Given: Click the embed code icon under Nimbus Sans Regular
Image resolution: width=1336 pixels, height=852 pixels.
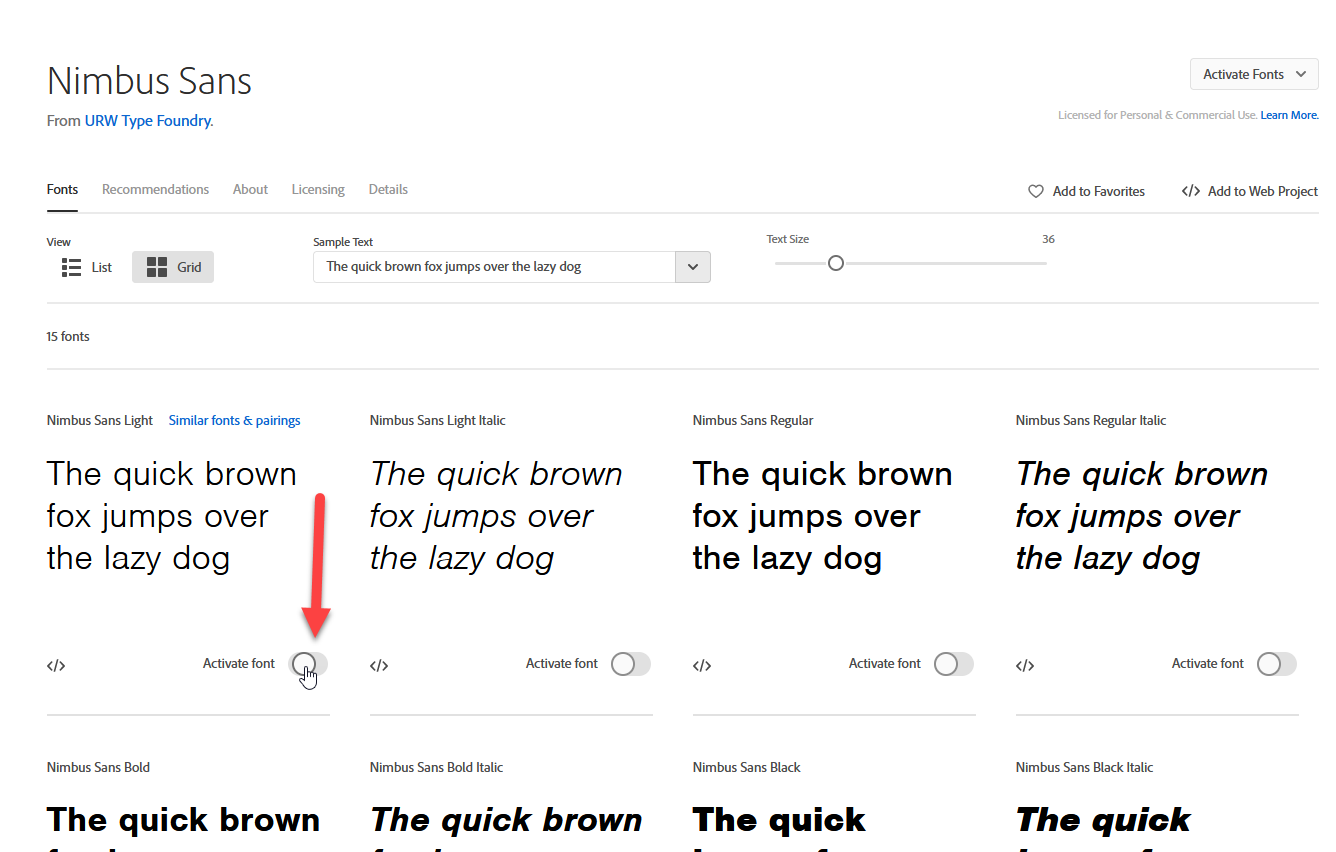Looking at the screenshot, I should coord(702,666).
